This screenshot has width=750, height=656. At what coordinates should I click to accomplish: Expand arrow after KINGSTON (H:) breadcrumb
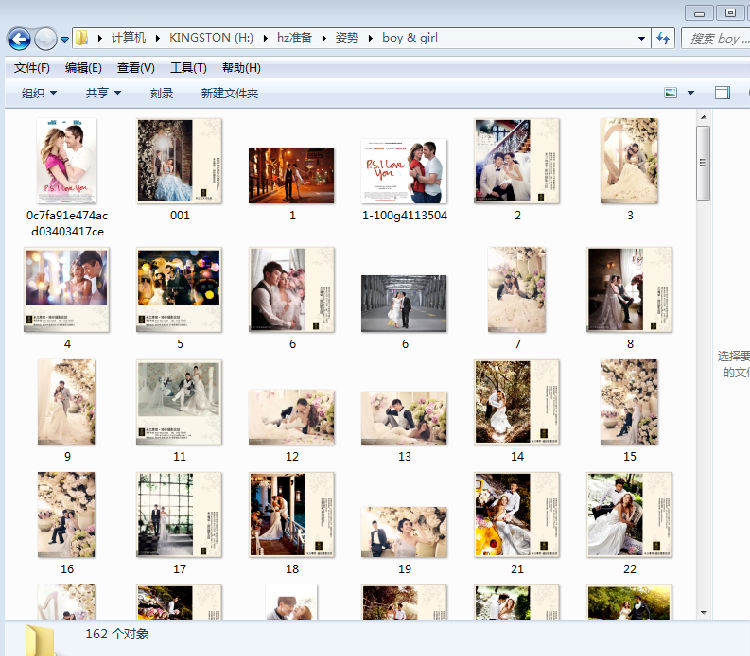pos(265,38)
